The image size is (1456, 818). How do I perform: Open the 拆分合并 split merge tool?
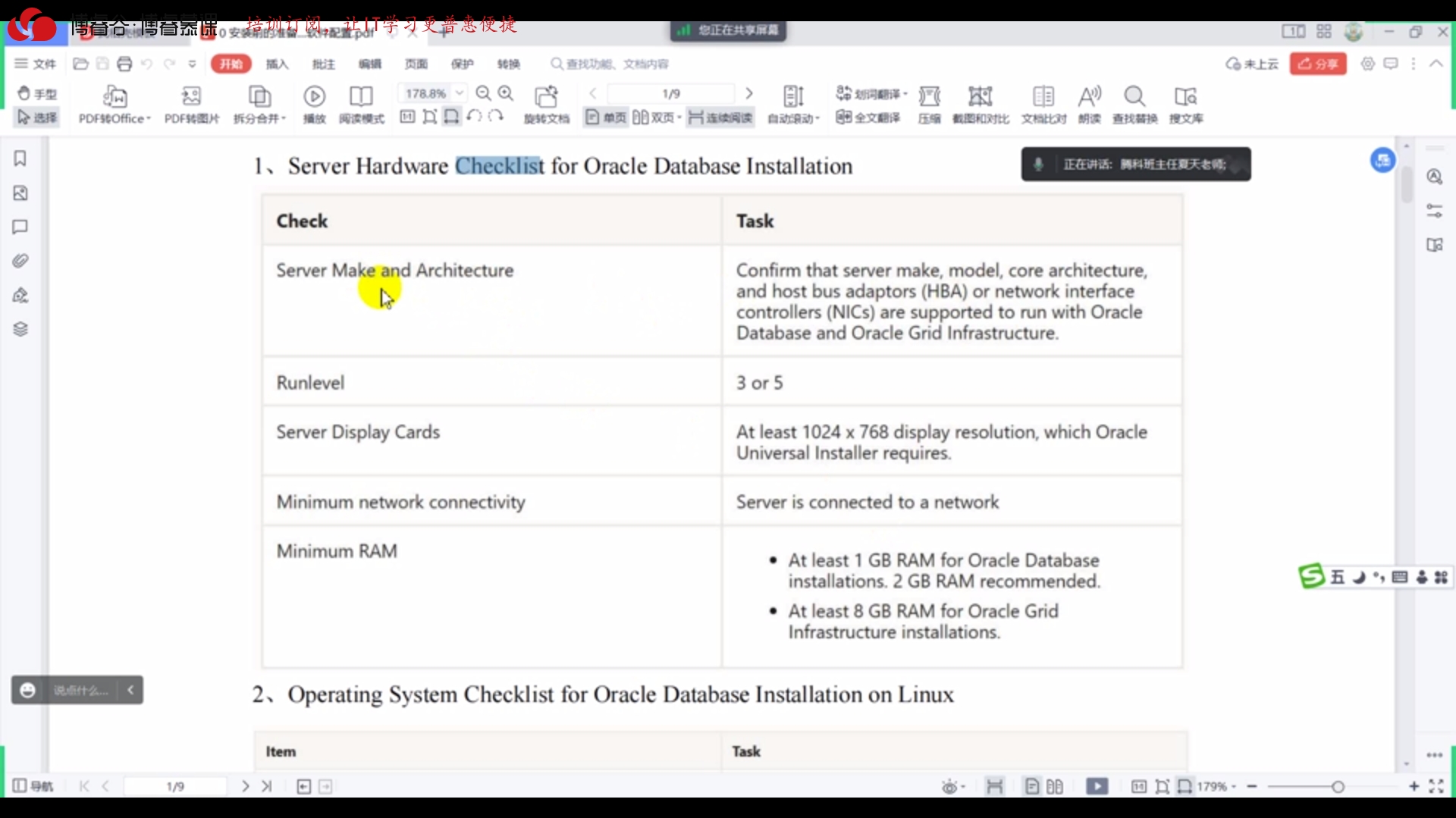[x=259, y=105]
